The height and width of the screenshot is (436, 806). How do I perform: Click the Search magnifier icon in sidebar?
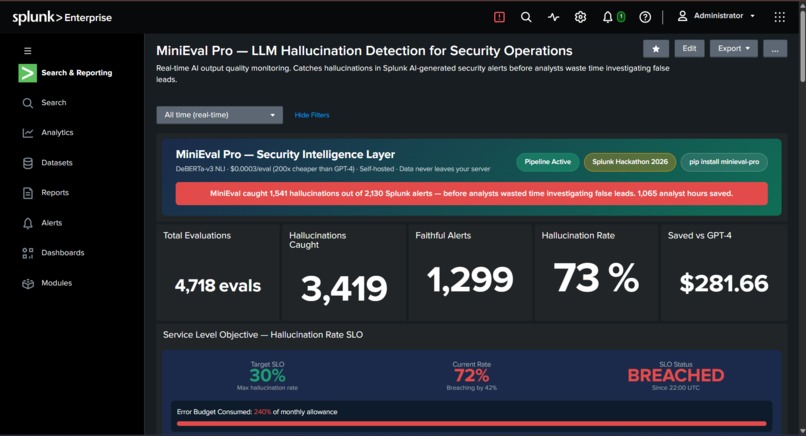coord(28,103)
